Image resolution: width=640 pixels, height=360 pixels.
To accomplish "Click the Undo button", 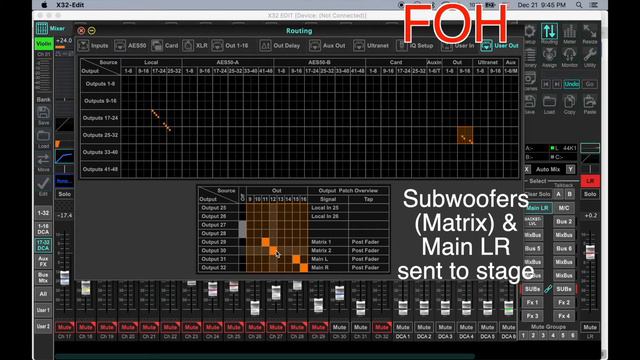I will pos(571,84).
